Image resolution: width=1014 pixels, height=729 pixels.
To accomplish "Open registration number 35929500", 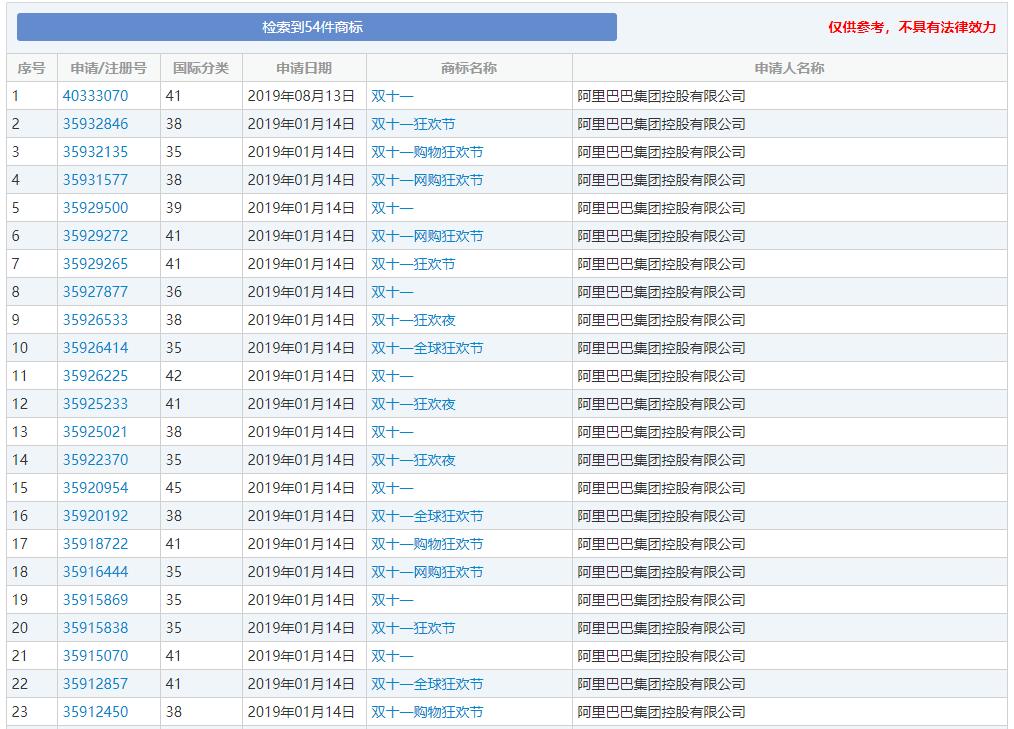I will (x=95, y=208).
